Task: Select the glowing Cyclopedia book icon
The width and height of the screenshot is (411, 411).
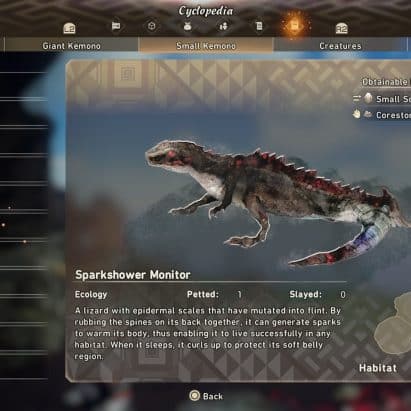Action: pyautogui.click(x=295, y=25)
